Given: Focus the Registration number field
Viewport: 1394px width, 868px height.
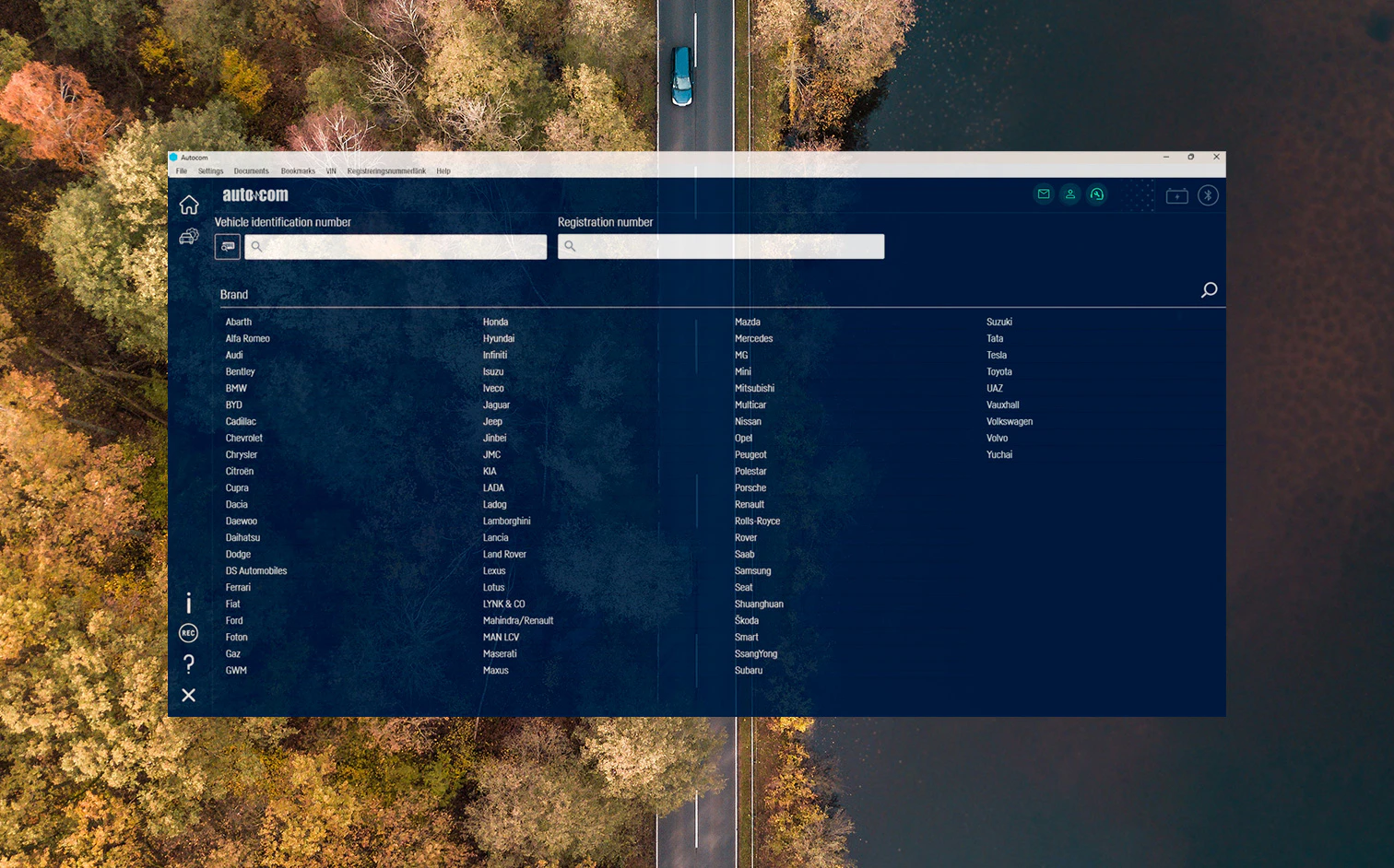Looking at the screenshot, I should [721, 246].
